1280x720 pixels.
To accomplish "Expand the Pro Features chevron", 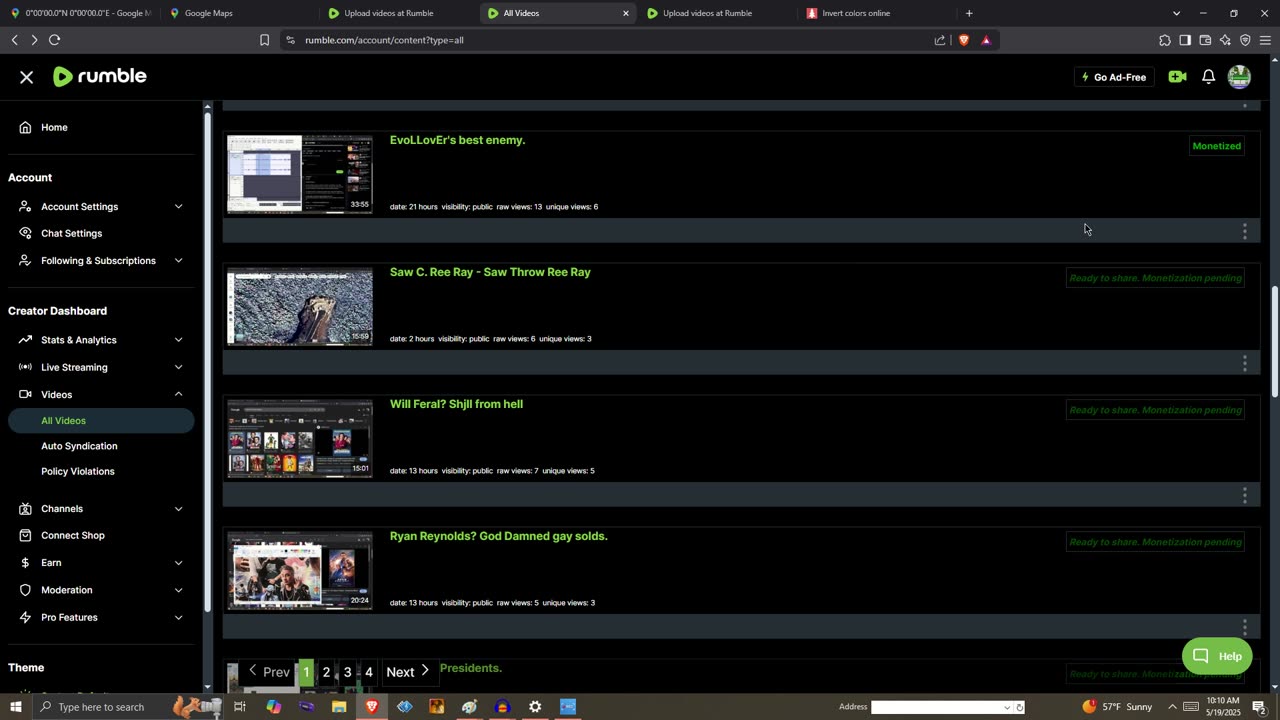I will pyautogui.click(x=178, y=617).
